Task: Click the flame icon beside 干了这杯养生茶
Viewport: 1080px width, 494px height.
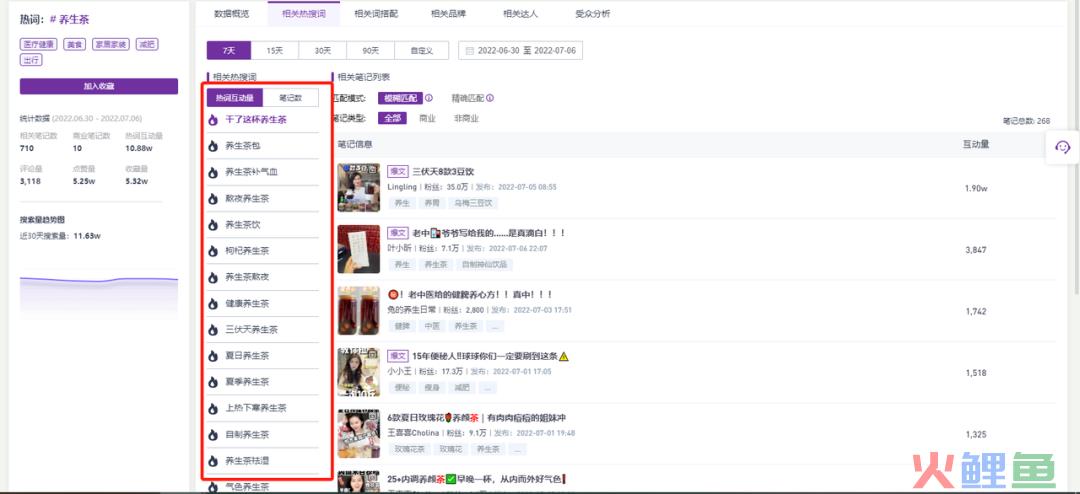Action: tap(213, 120)
